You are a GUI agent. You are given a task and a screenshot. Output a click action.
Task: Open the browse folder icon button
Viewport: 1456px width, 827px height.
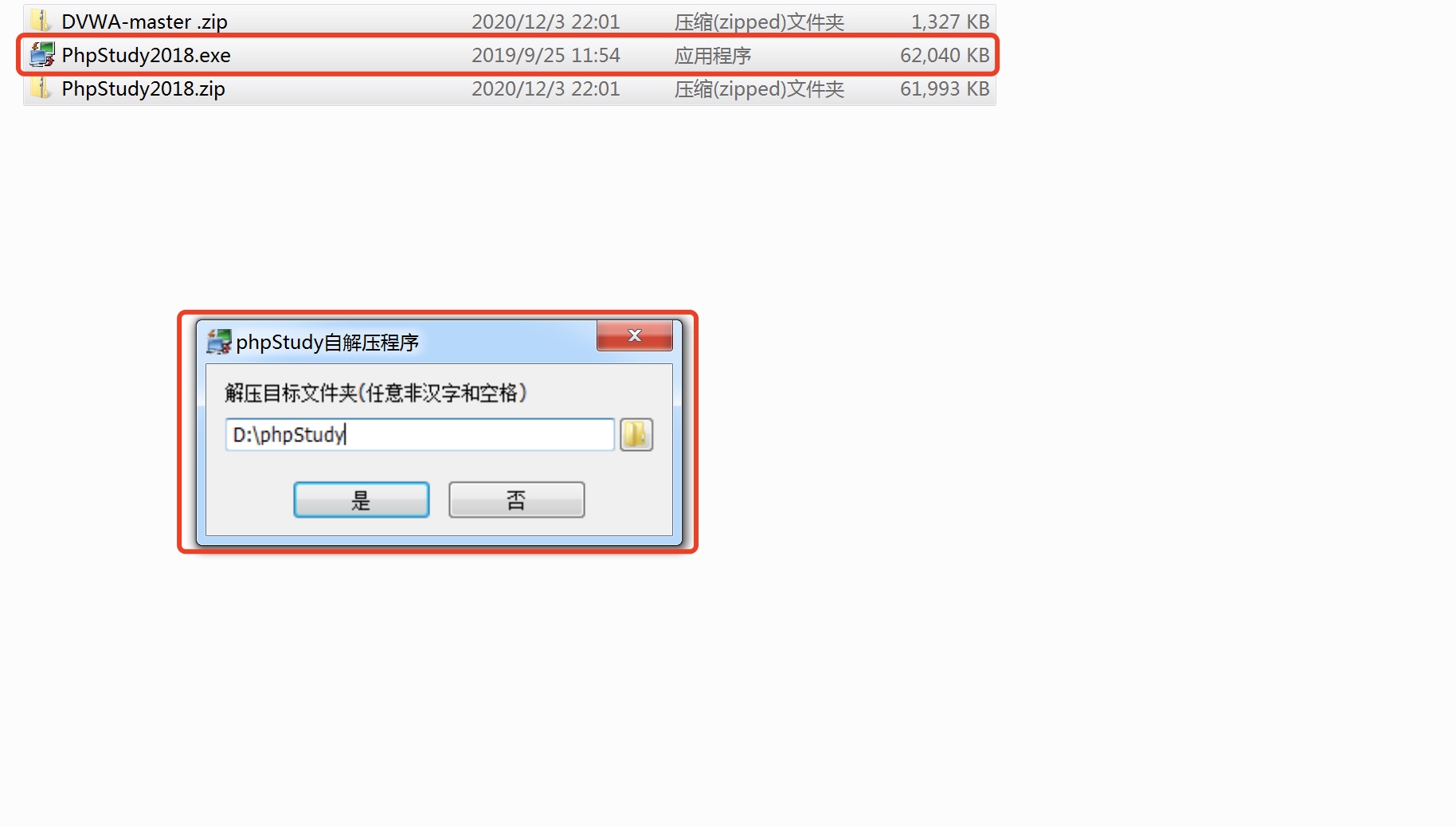(636, 435)
